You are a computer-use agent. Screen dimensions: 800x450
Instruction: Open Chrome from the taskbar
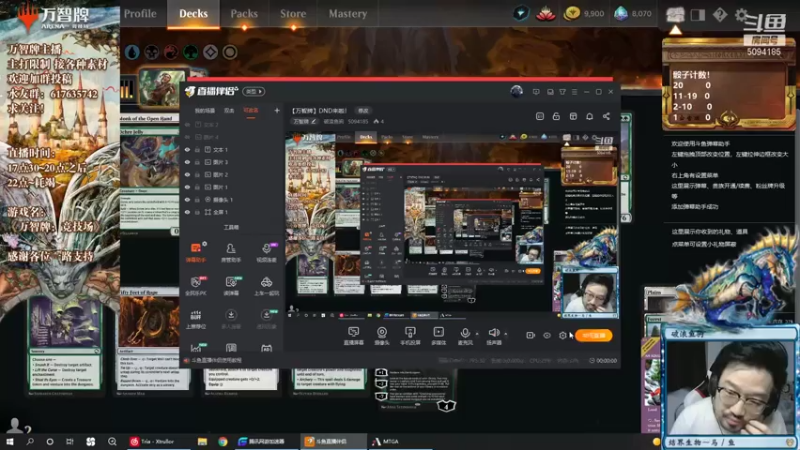pyautogui.click(x=222, y=441)
